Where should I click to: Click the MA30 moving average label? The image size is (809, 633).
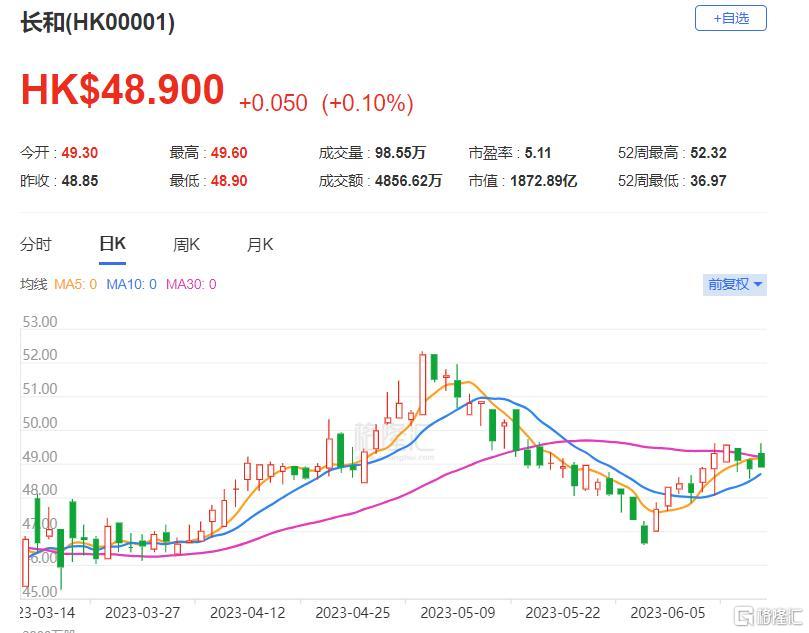[x=191, y=284]
